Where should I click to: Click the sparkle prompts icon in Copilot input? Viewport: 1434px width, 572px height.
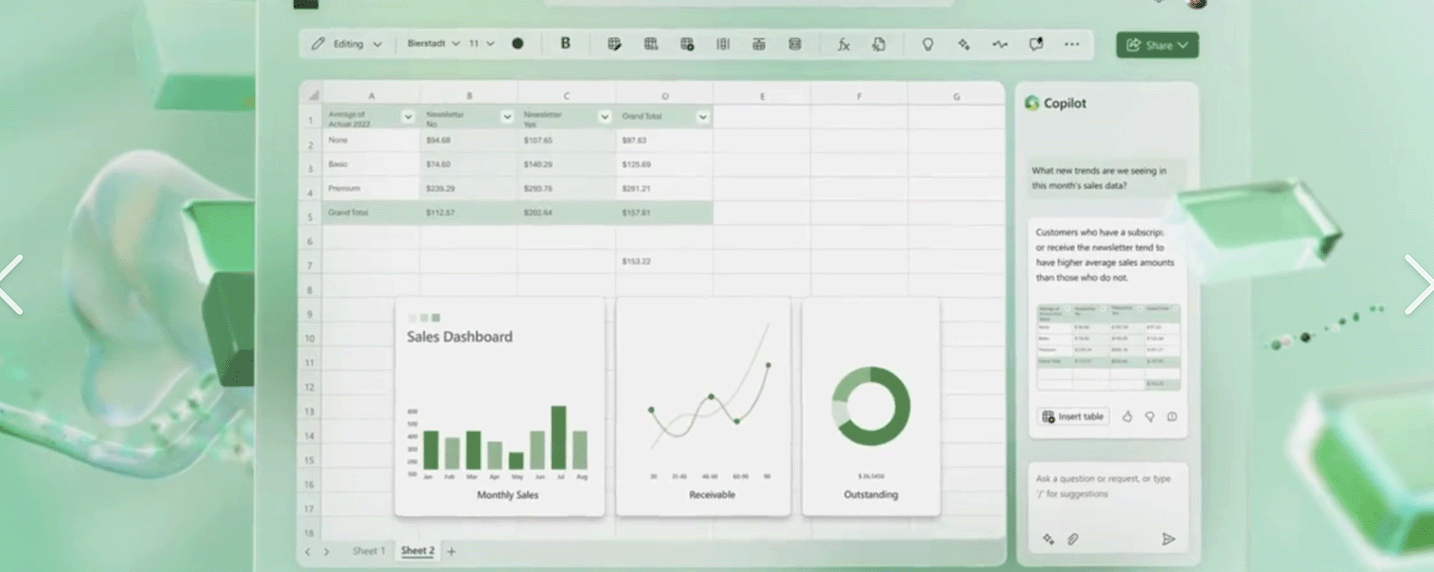1048,539
